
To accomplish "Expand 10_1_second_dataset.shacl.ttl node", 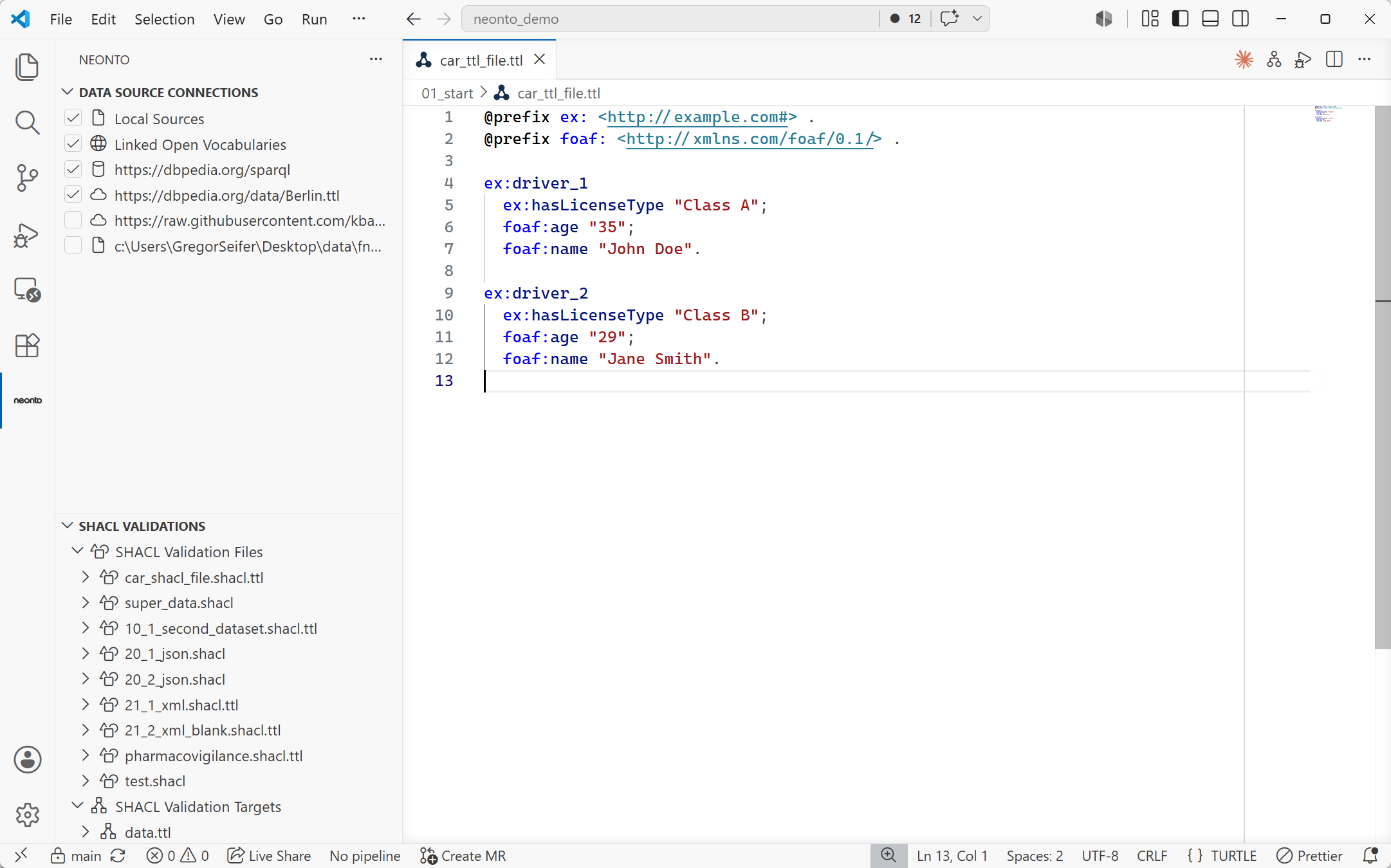I will click(85, 628).
